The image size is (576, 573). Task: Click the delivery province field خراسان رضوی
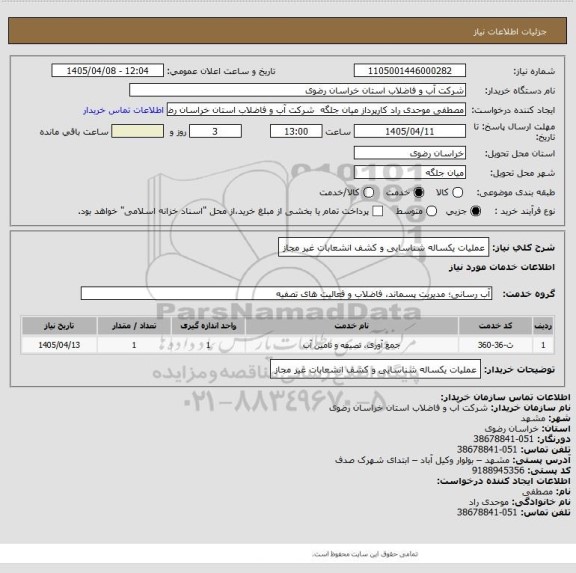click(x=410, y=153)
